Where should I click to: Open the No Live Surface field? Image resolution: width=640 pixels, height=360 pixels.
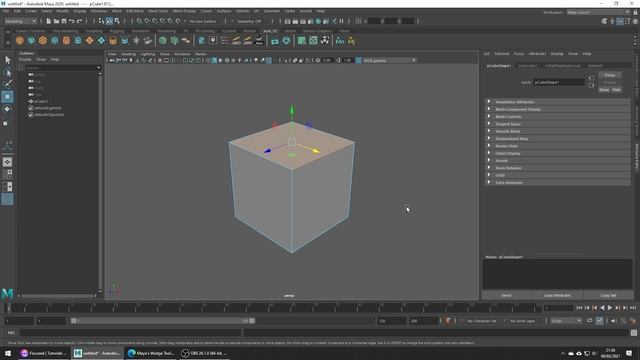(203, 21)
